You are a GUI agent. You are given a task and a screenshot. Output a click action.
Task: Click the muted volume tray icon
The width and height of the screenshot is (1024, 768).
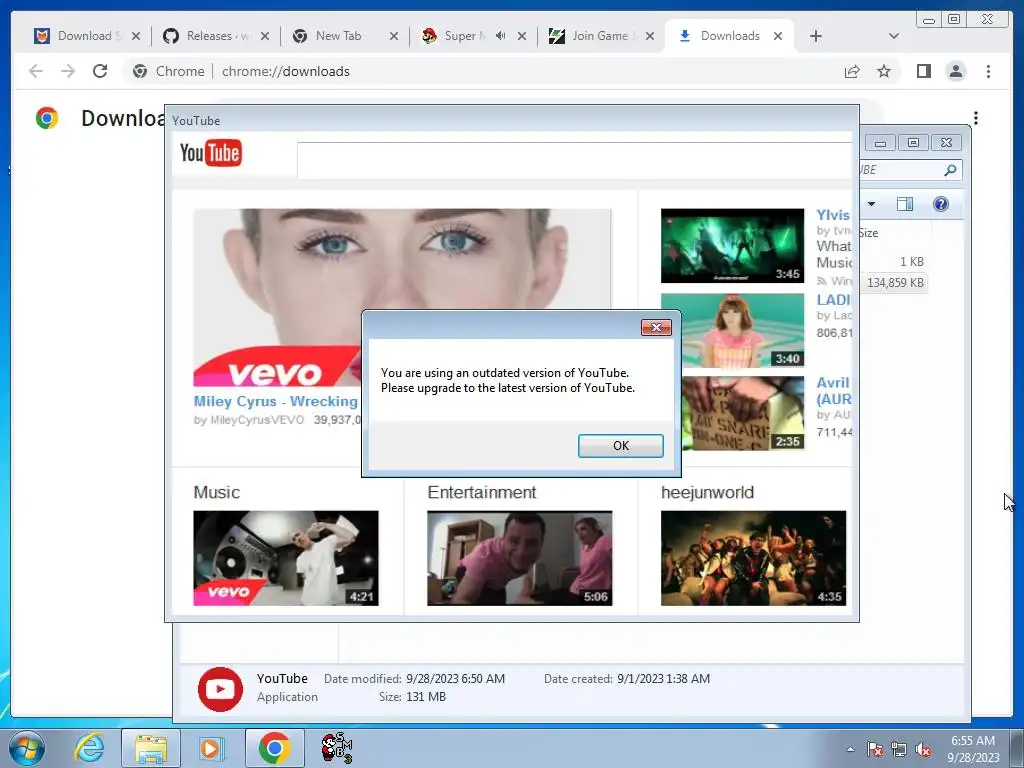(x=923, y=749)
